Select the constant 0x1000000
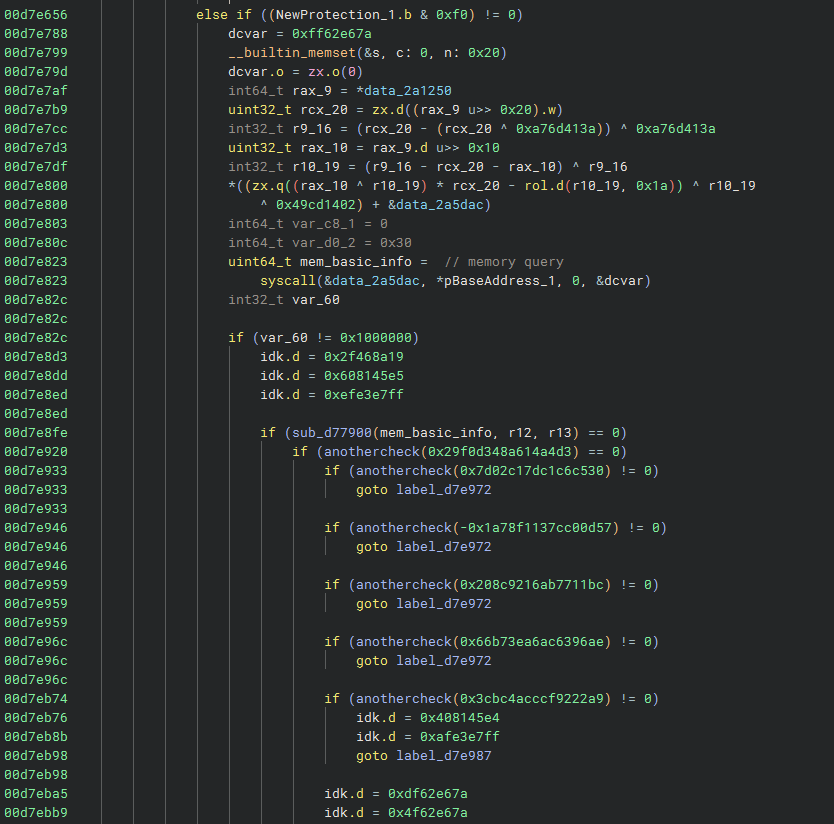This screenshot has width=834, height=824. pyautogui.click(x=376, y=338)
